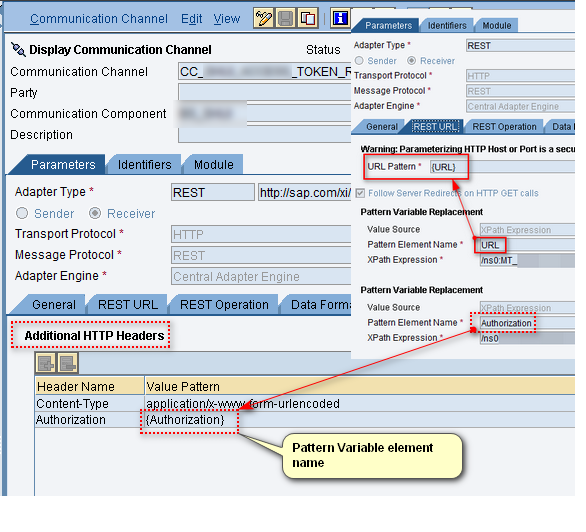Open the General sub-tab in main window
The height and width of the screenshot is (532, 586).
point(54,305)
